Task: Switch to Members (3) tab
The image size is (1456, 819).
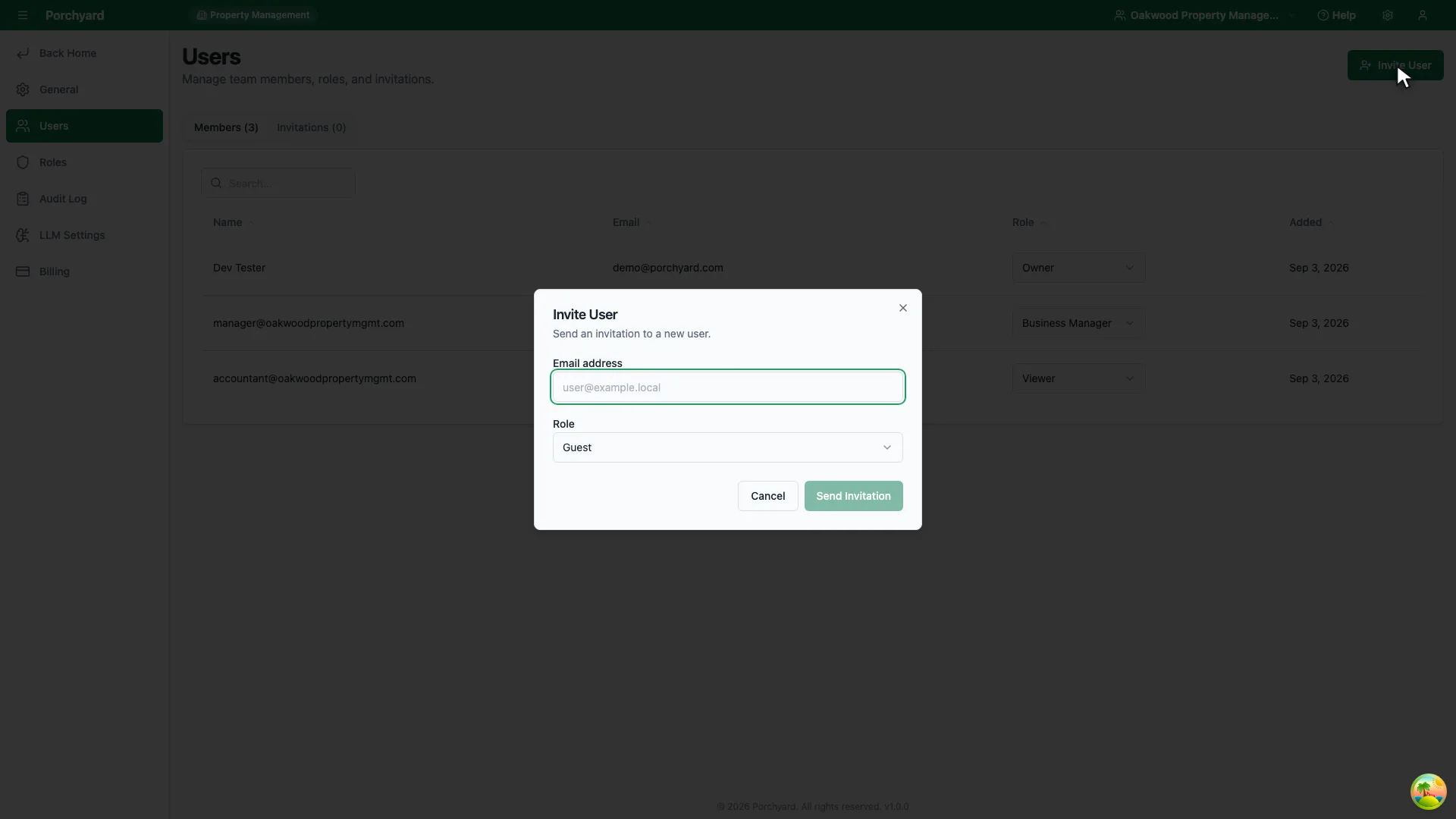Action: click(226, 127)
